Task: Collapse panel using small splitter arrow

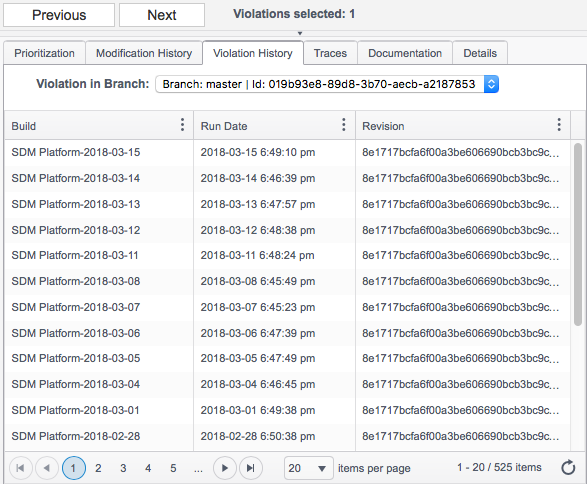Action: click(299, 33)
